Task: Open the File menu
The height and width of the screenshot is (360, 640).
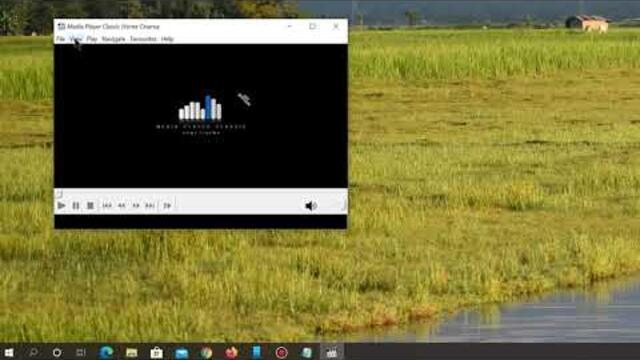Action: (60, 39)
